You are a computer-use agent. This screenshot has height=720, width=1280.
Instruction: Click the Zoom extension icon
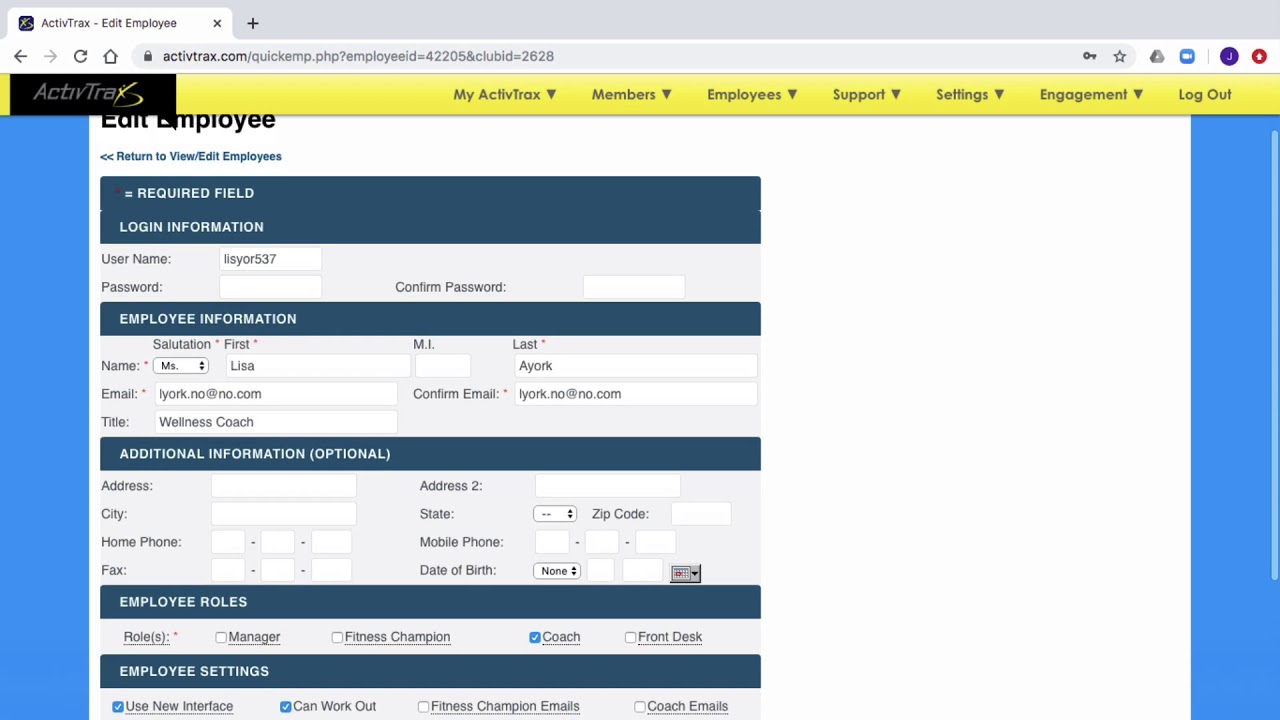point(1187,56)
